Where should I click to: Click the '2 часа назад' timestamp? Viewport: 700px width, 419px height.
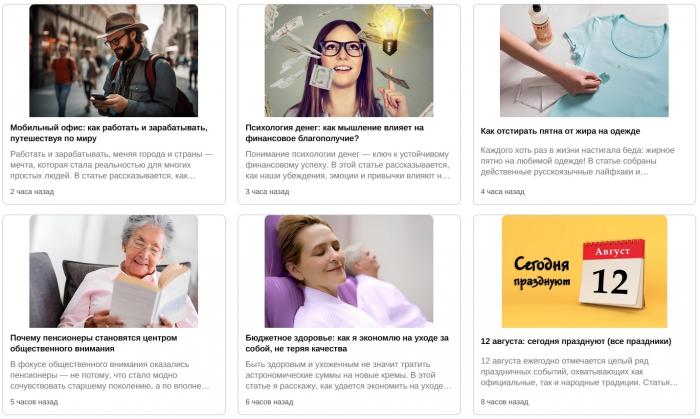coord(32,191)
